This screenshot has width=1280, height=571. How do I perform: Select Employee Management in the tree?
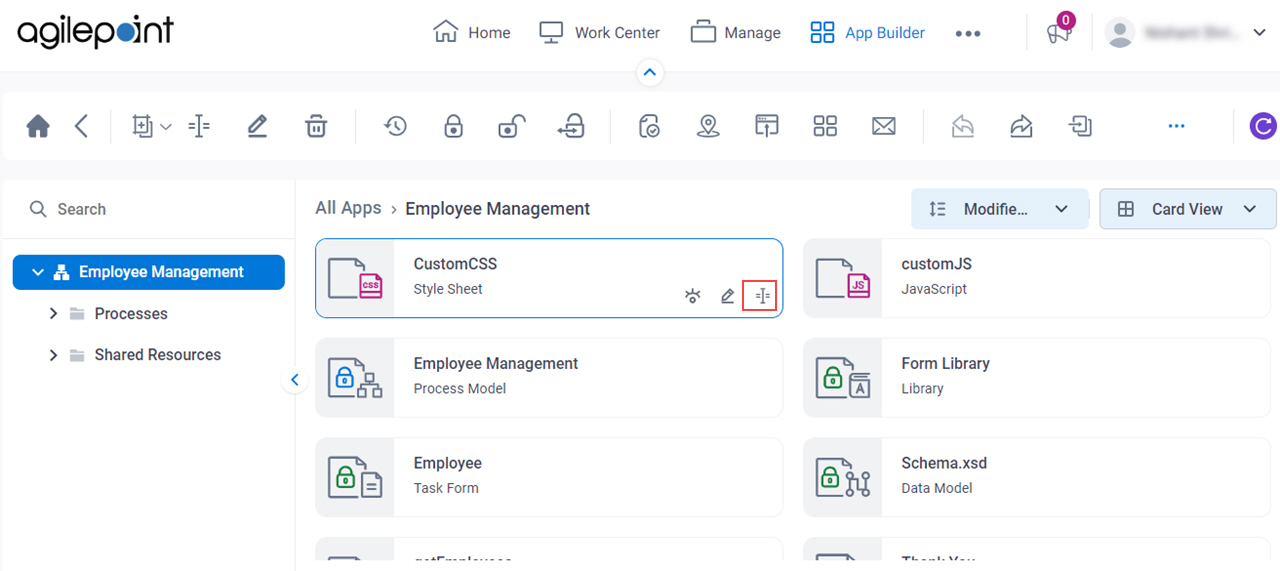click(x=148, y=272)
